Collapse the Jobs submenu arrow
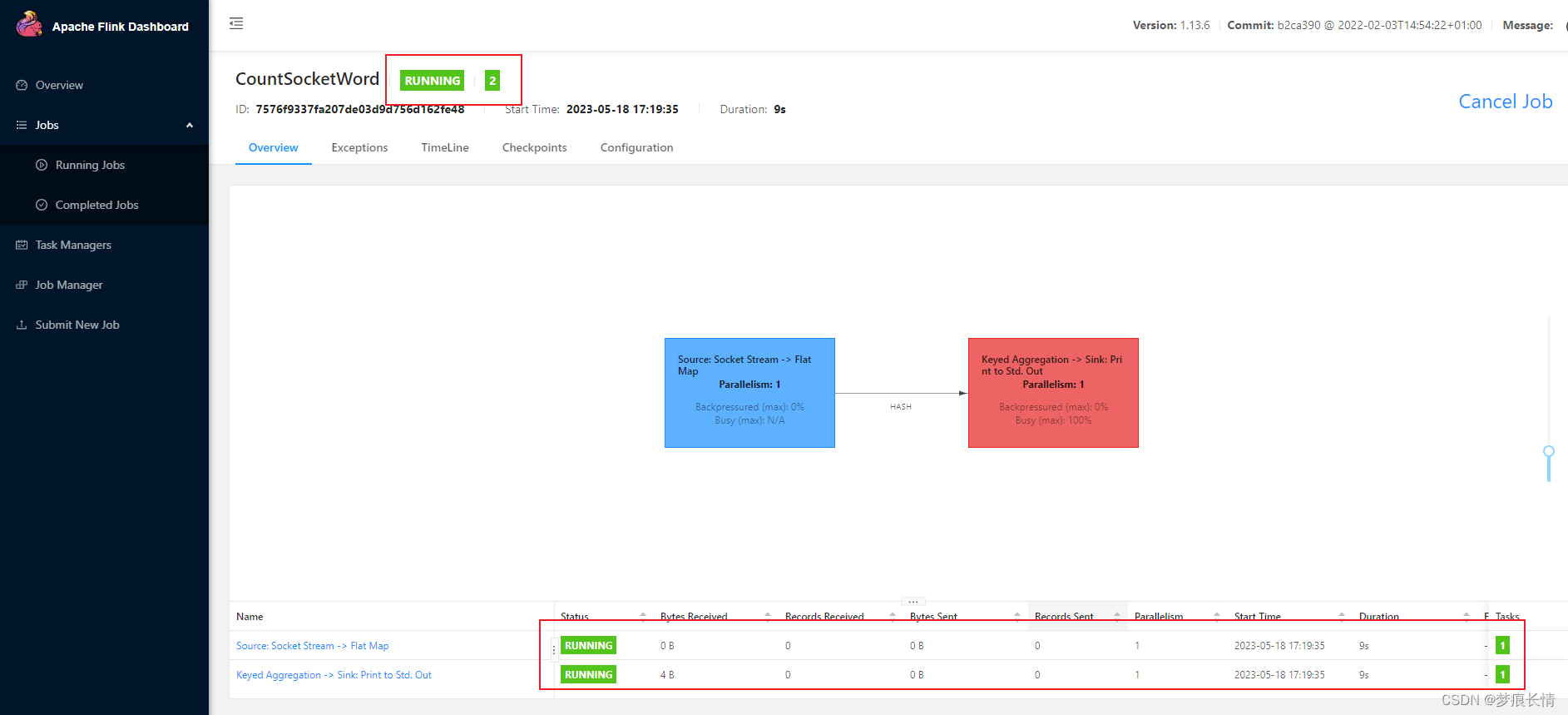The image size is (1568, 715). [x=190, y=125]
